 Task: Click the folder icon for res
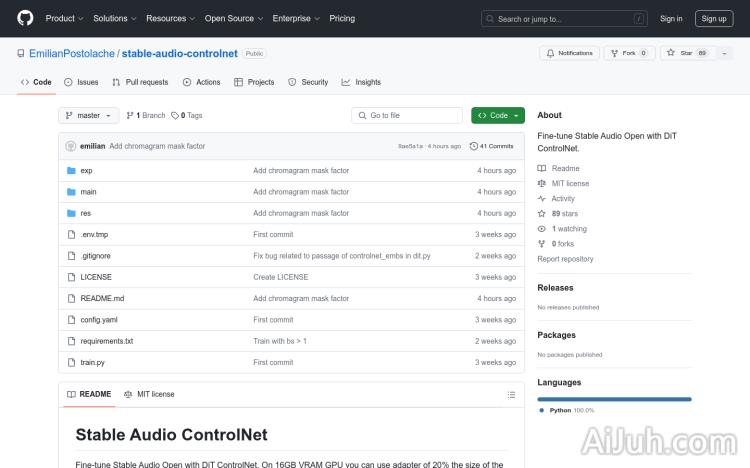71,213
